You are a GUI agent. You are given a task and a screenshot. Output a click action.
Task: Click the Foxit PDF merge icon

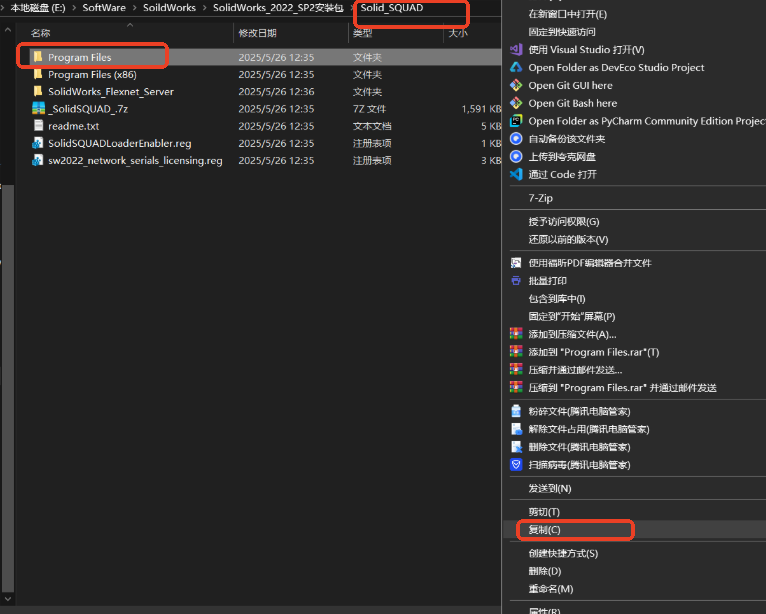point(516,263)
